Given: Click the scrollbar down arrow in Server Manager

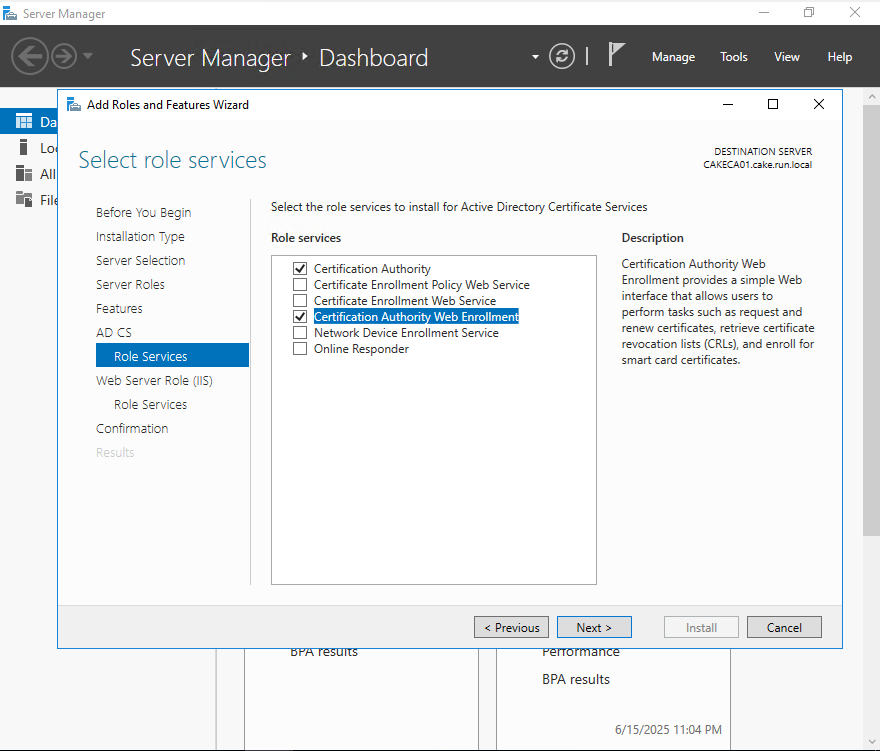Looking at the screenshot, I should pyautogui.click(x=872, y=743).
